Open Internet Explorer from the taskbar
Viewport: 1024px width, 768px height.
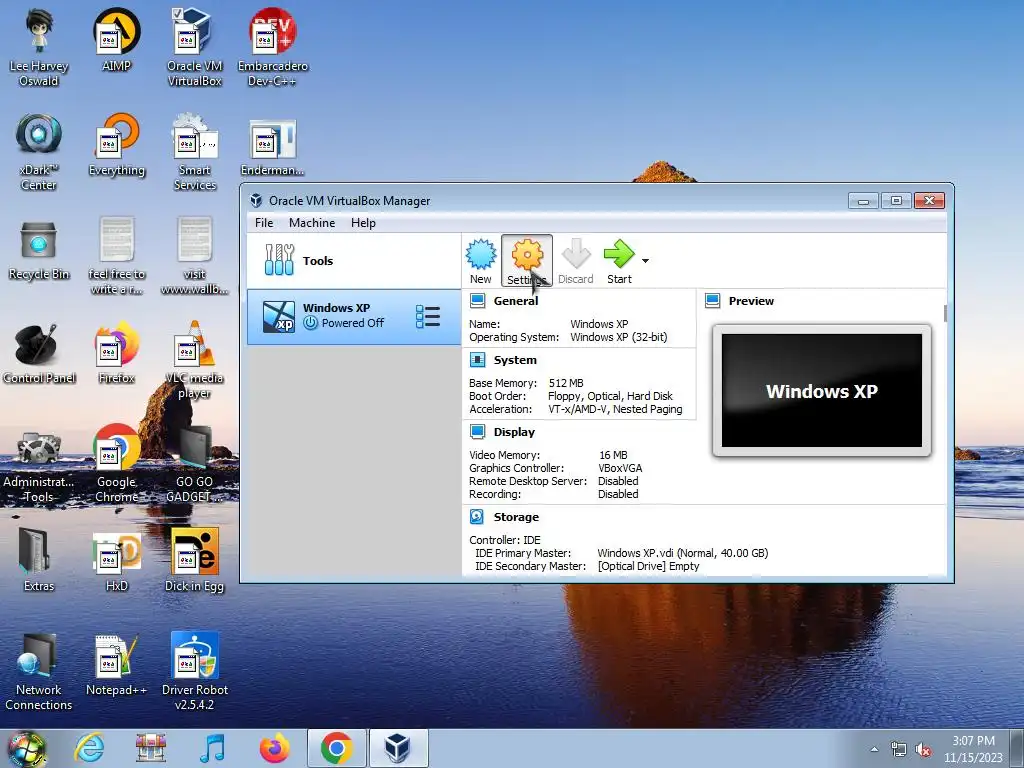coord(89,748)
